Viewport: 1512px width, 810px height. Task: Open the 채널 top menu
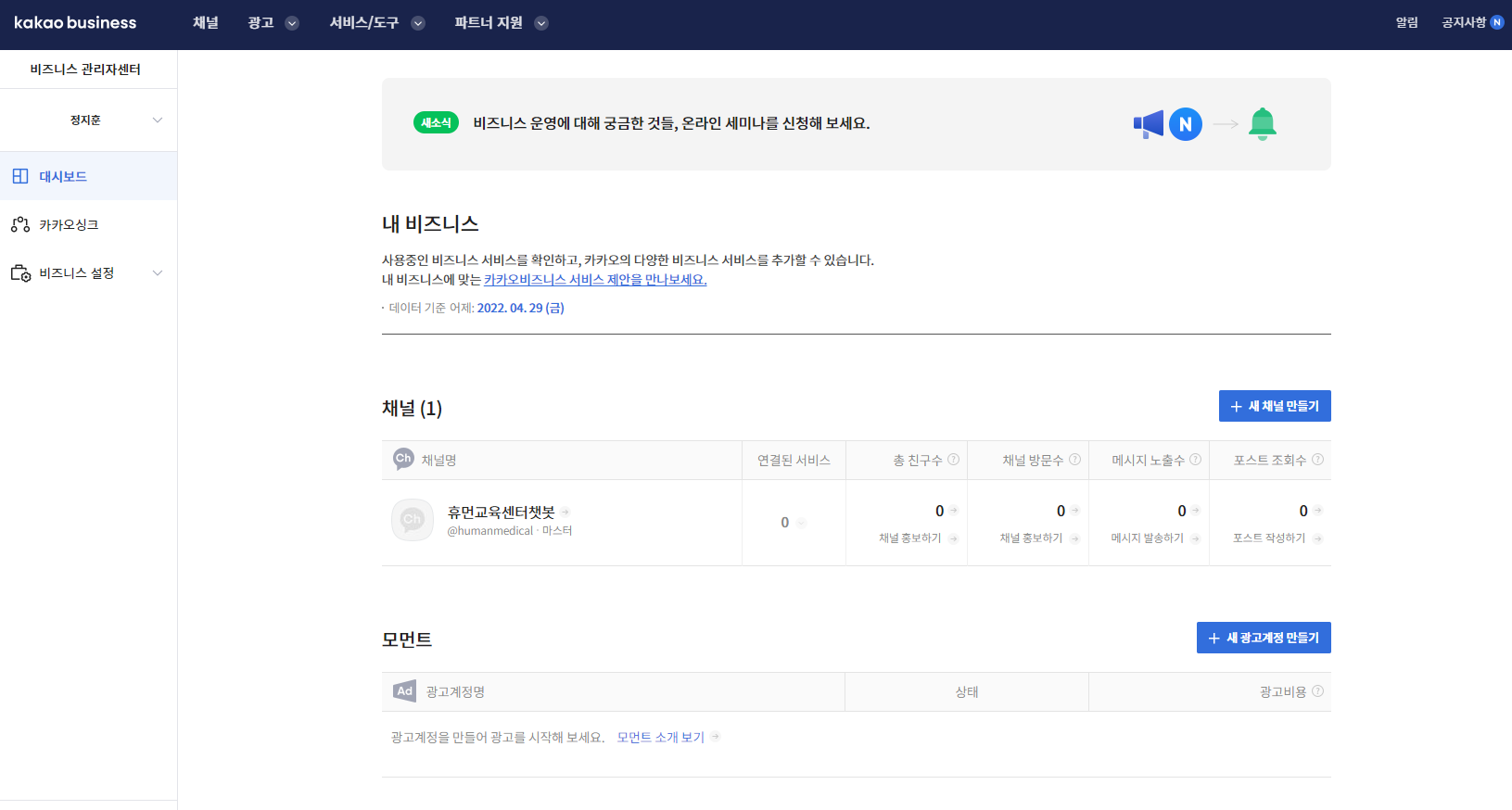206,22
